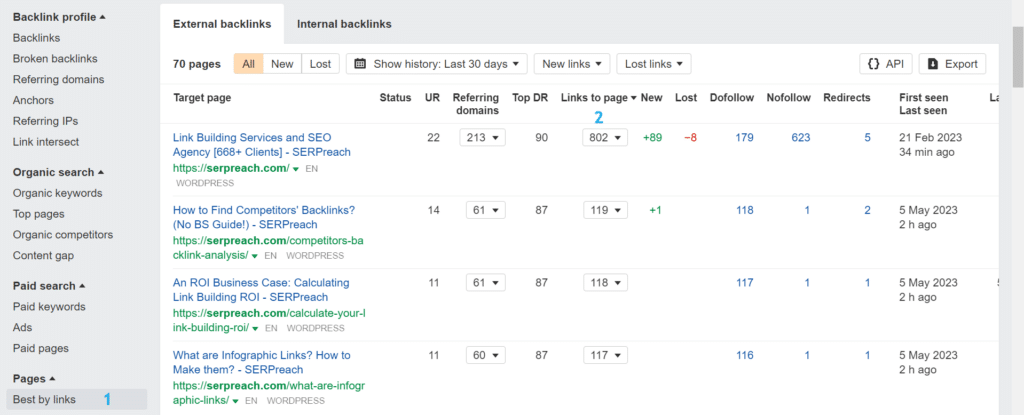Collapse the Backlink profile section
The image size is (1024, 415).
[59, 17]
